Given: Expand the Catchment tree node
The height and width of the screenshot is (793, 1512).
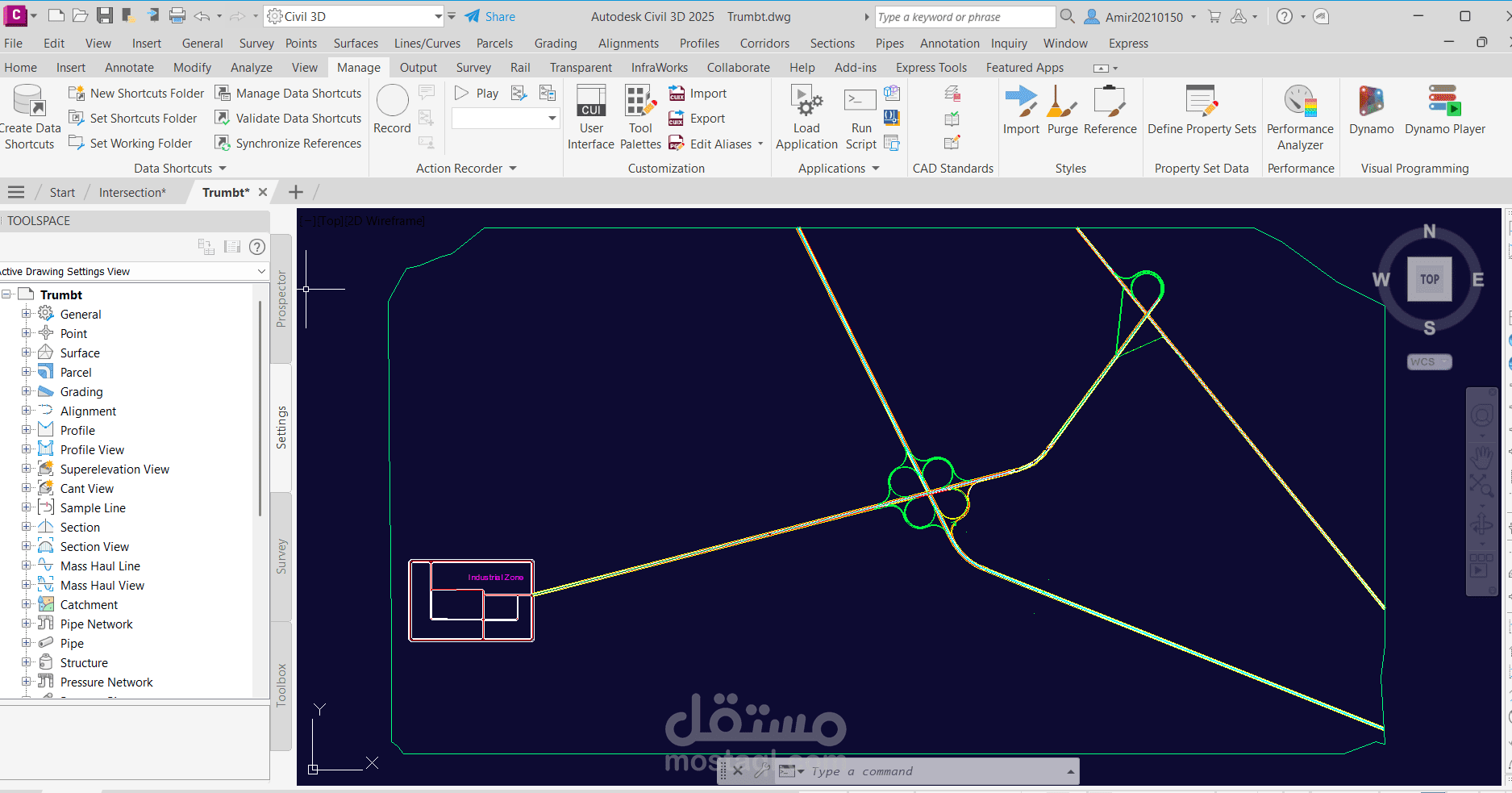Looking at the screenshot, I should click(x=27, y=604).
